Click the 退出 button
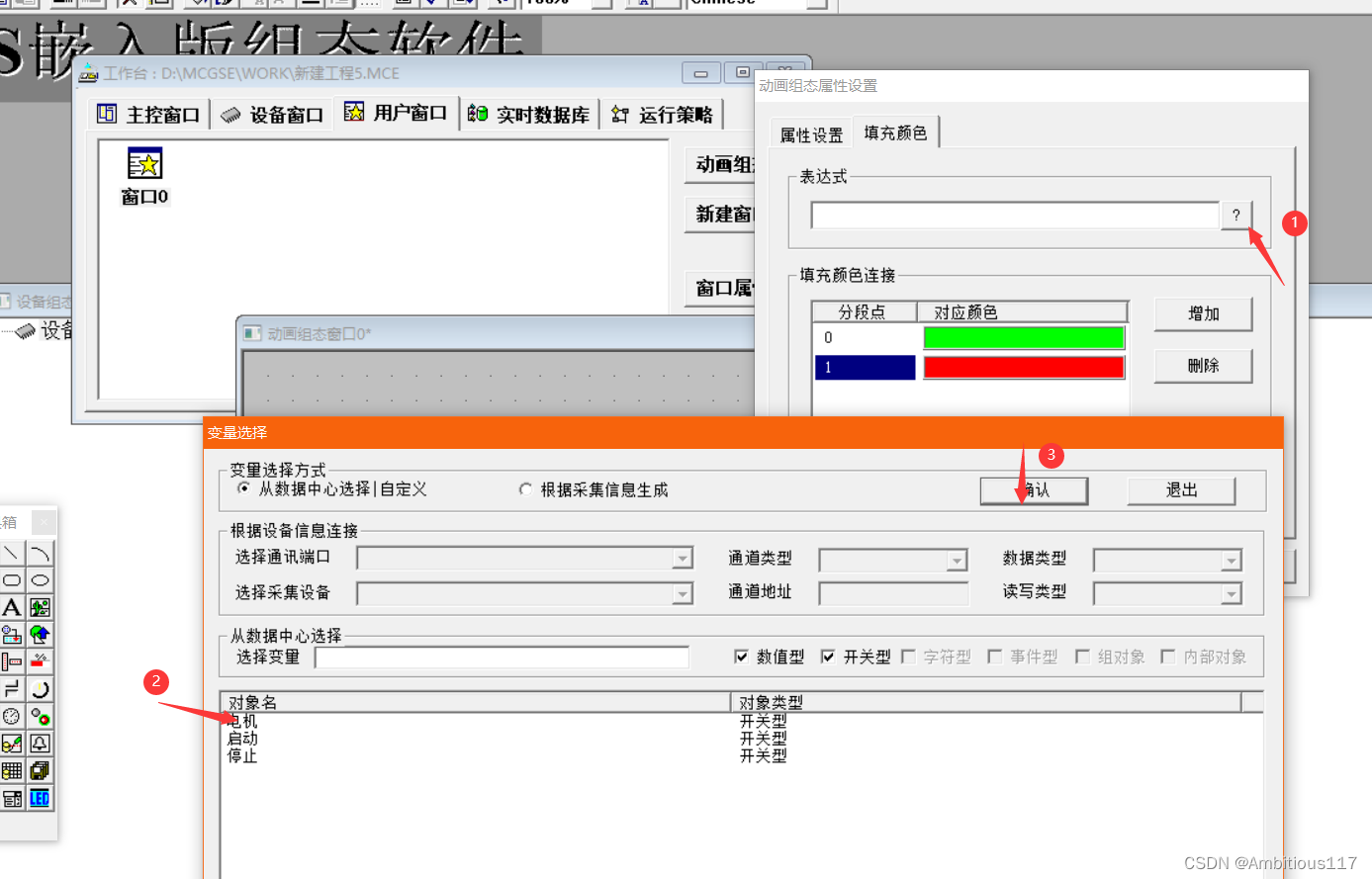Screen dimensions: 1372x879 click(x=1181, y=490)
